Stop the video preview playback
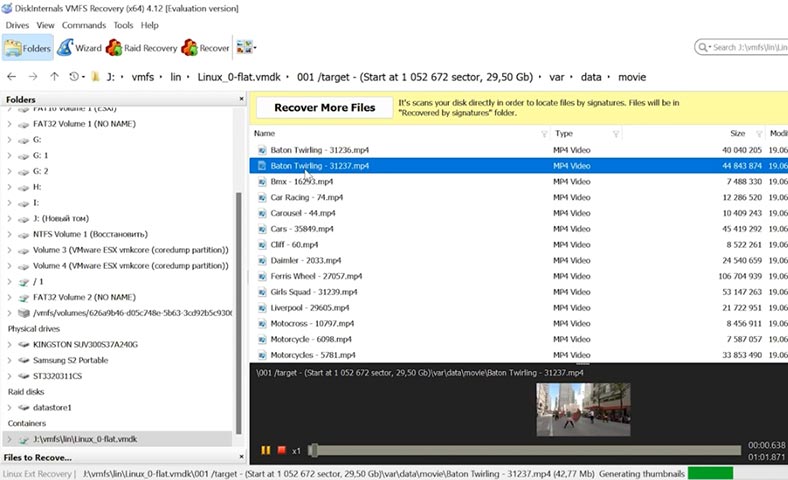The image size is (788, 480). point(281,450)
